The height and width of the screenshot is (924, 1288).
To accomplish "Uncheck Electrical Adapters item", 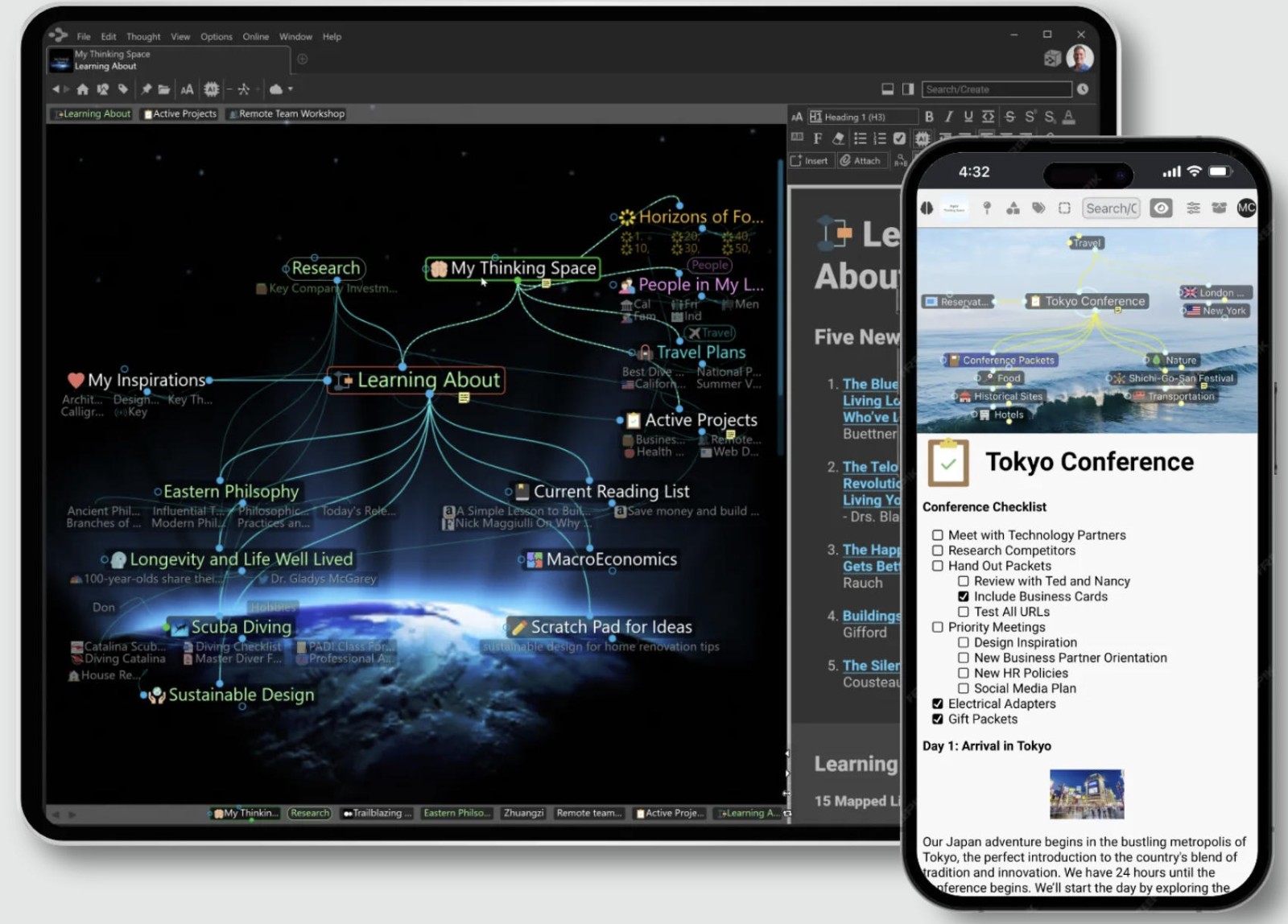I will 938,703.
